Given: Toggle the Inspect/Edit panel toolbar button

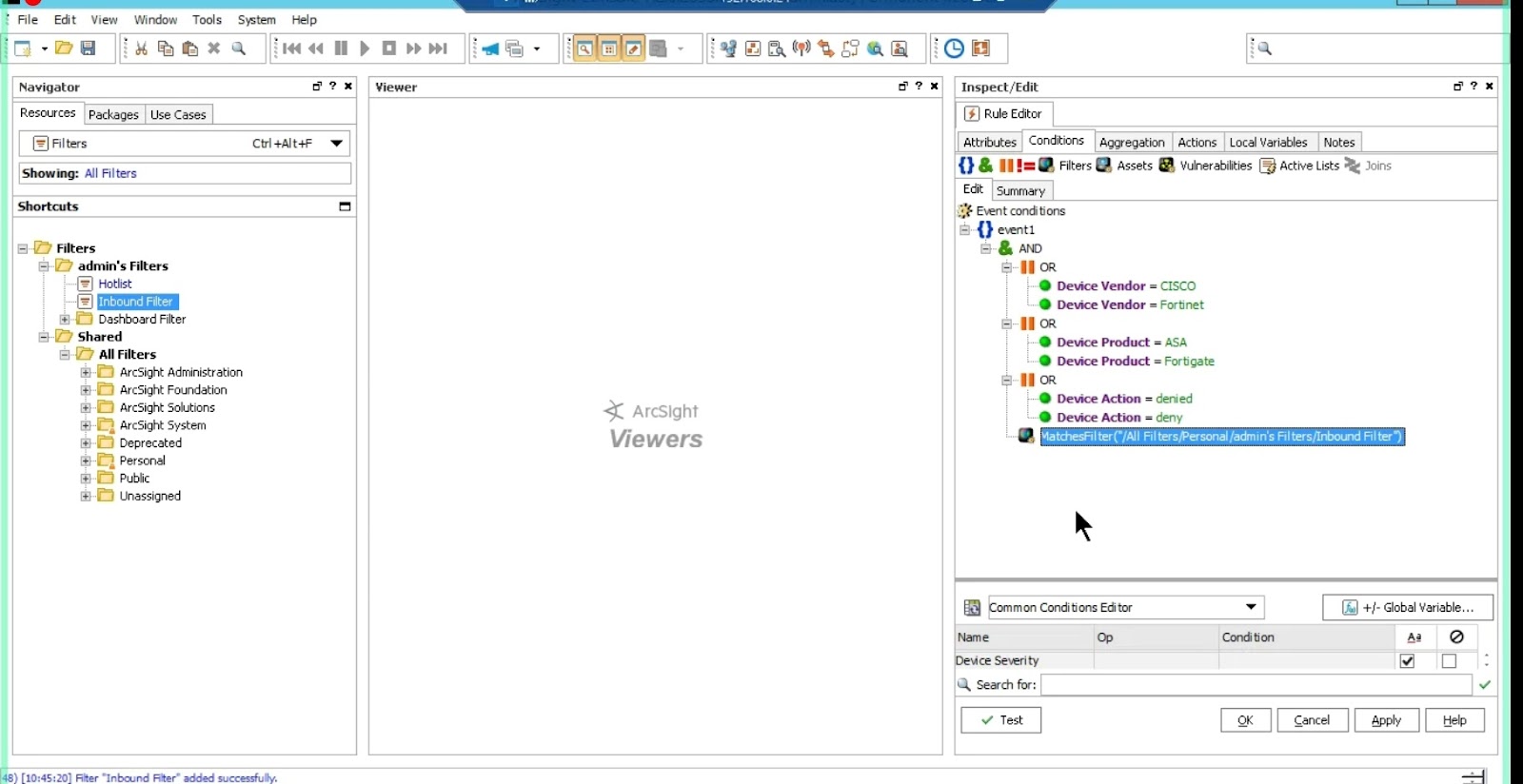Looking at the screenshot, I should point(634,49).
